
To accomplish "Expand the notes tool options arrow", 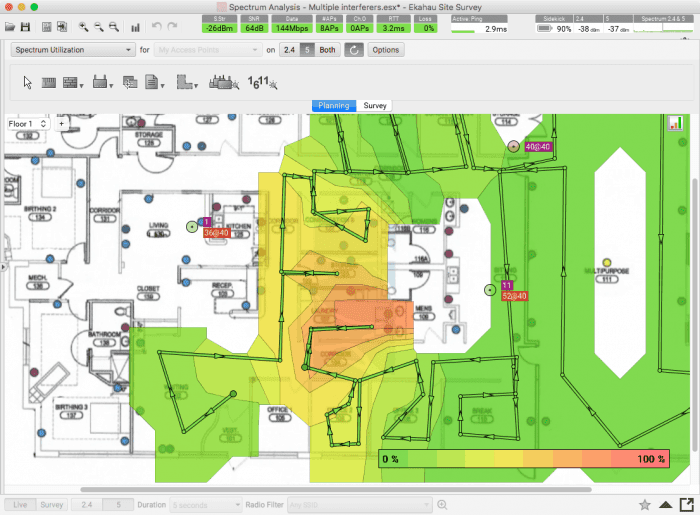I will coord(162,85).
